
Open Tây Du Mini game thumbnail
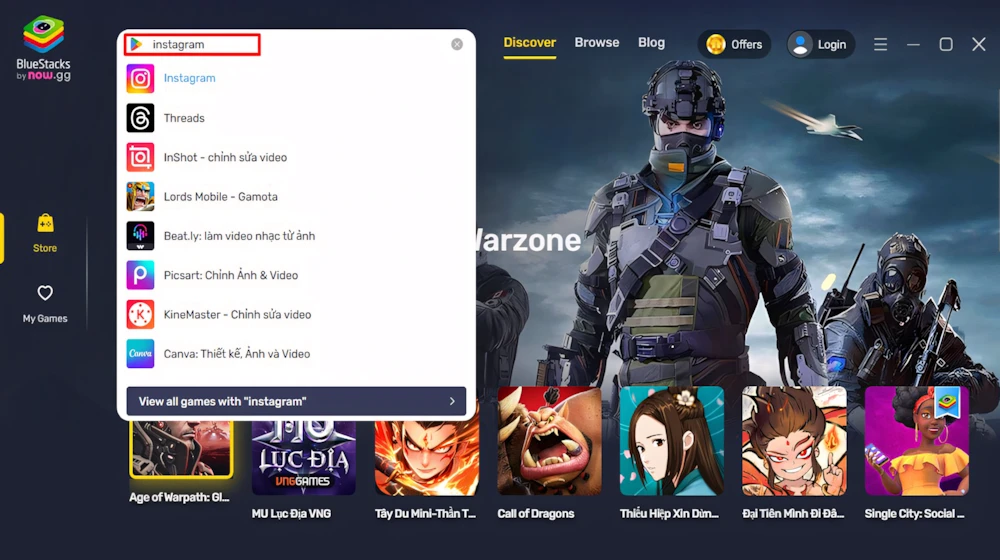427,457
